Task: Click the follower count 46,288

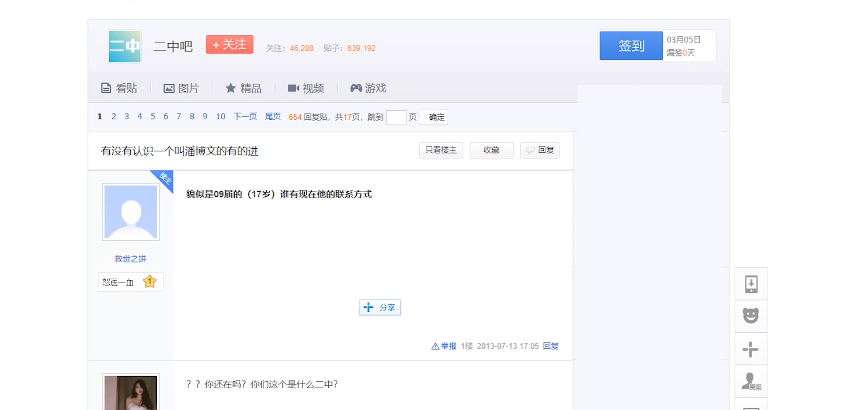Action: (302, 48)
